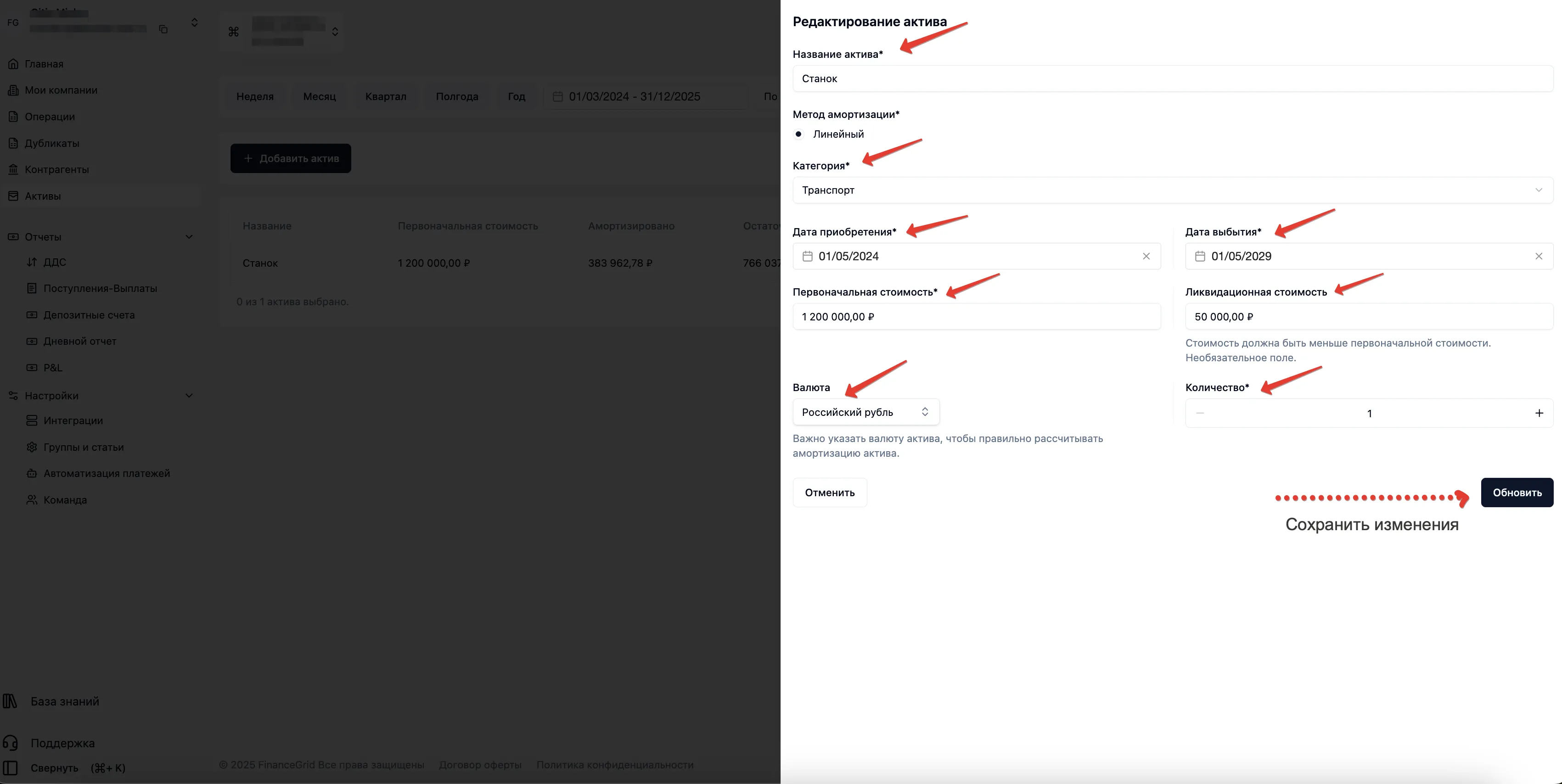Open Интеграции settings
This screenshot has height=784, width=1562.
(x=73, y=420)
